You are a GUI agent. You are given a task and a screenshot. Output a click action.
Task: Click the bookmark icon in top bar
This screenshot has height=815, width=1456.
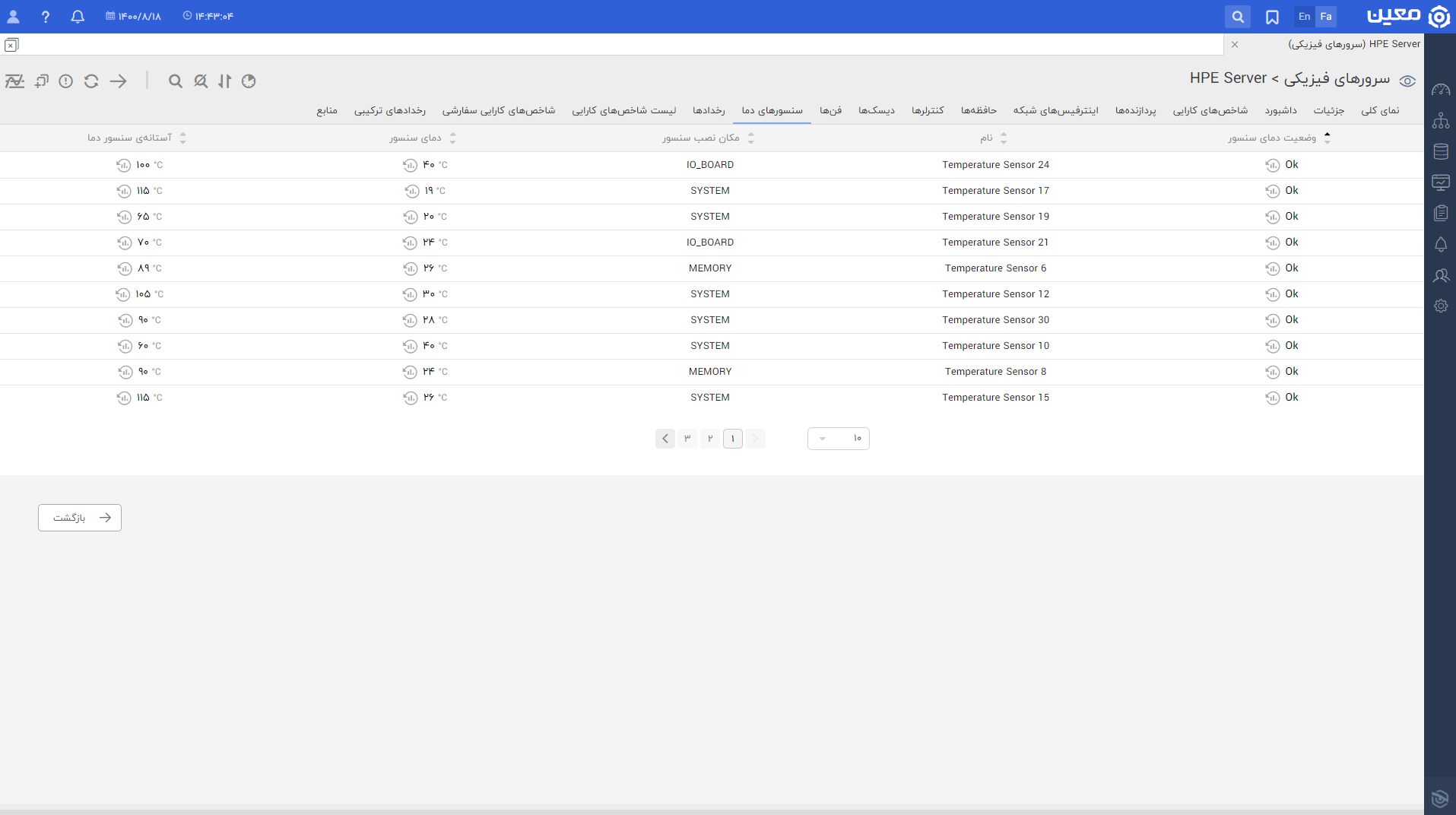pos(1272,17)
